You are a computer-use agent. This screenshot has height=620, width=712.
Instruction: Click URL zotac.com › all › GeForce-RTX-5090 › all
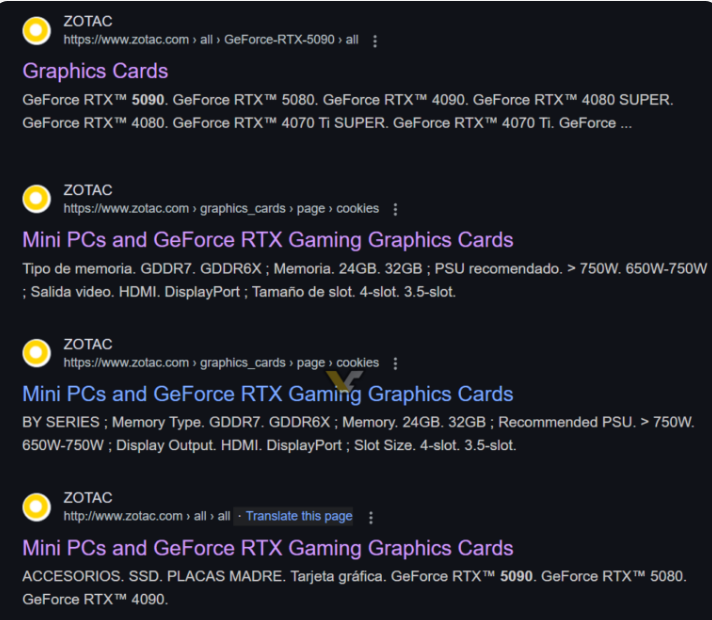211,40
